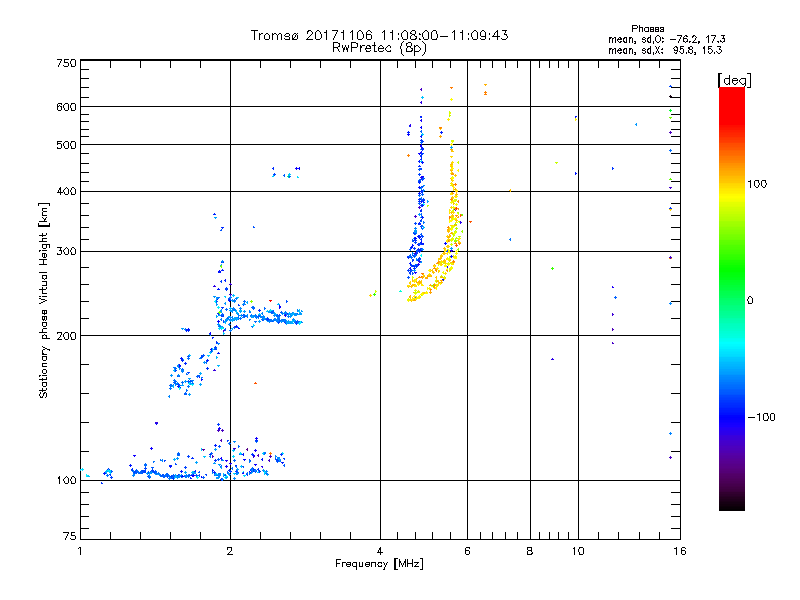The height and width of the screenshot is (600, 800).
Task: Click the '-100' colorbar tick label
Action: (x=761, y=417)
